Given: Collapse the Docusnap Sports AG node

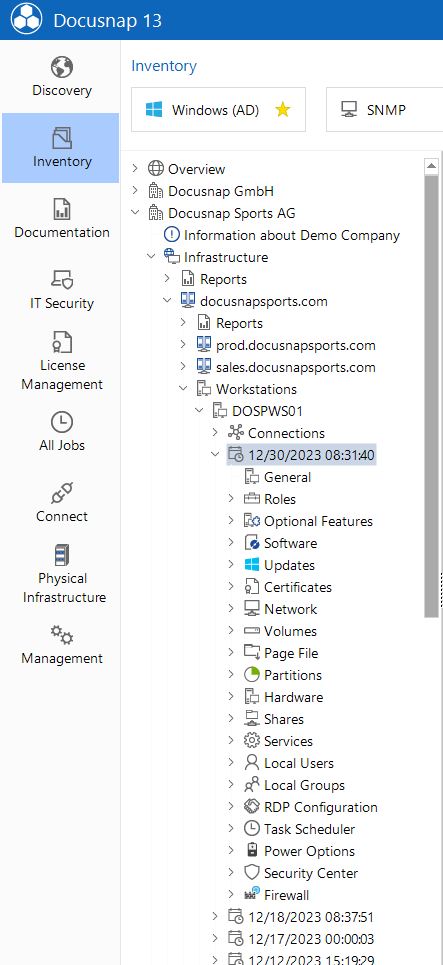Looking at the screenshot, I should 135,213.
